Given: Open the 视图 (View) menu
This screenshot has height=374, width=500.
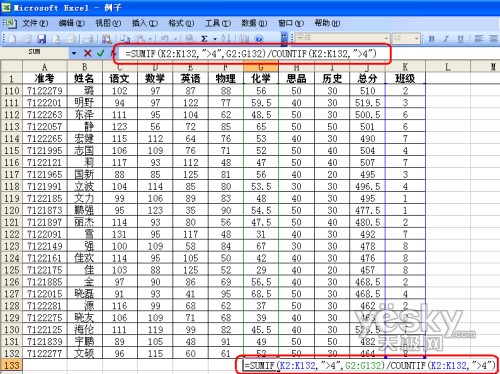Looking at the screenshot, I should pos(108,23).
